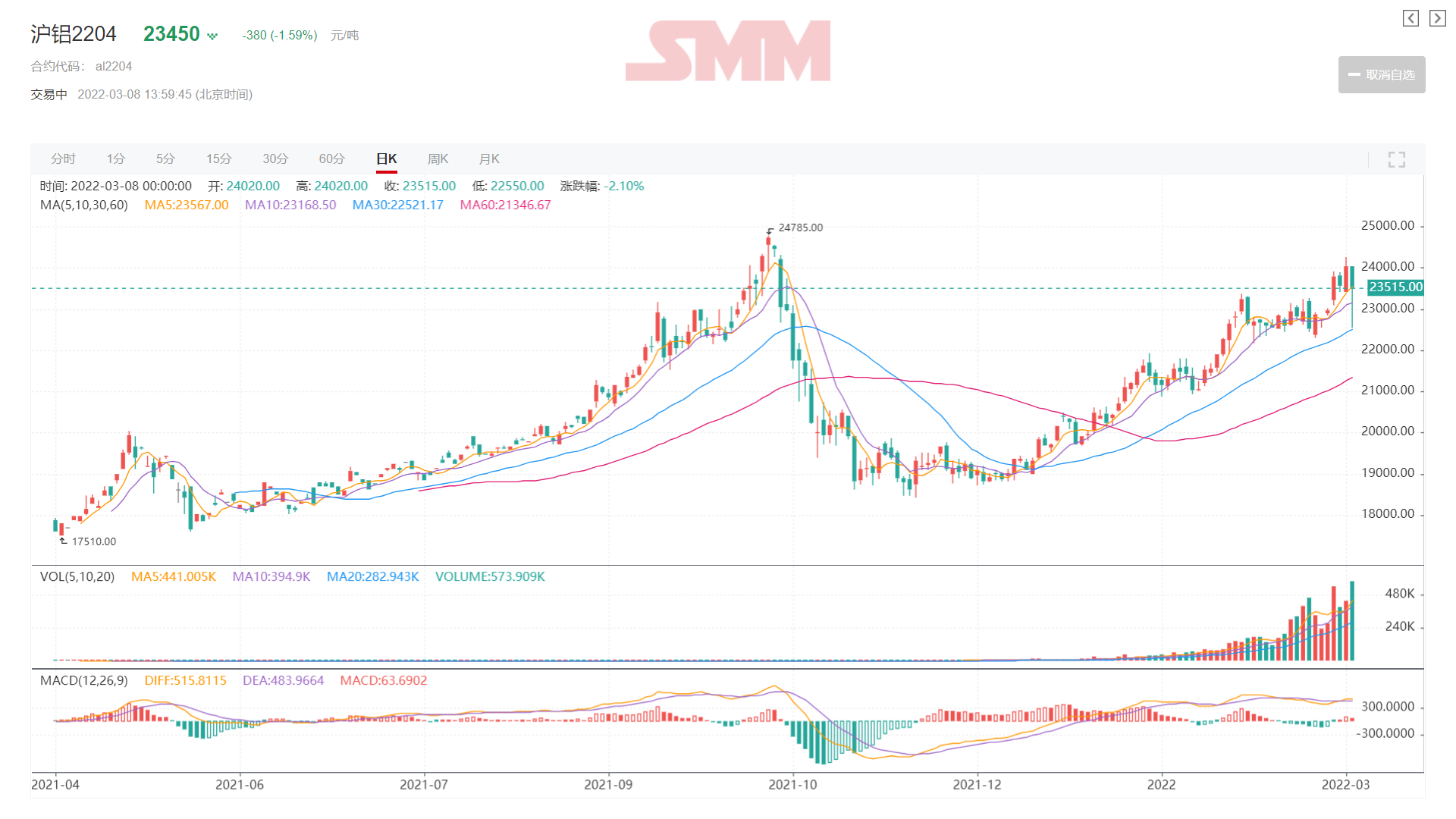Click the change value -380 (-1.59%)
This screenshot has width=1456, height=819.
click(279, 35)
